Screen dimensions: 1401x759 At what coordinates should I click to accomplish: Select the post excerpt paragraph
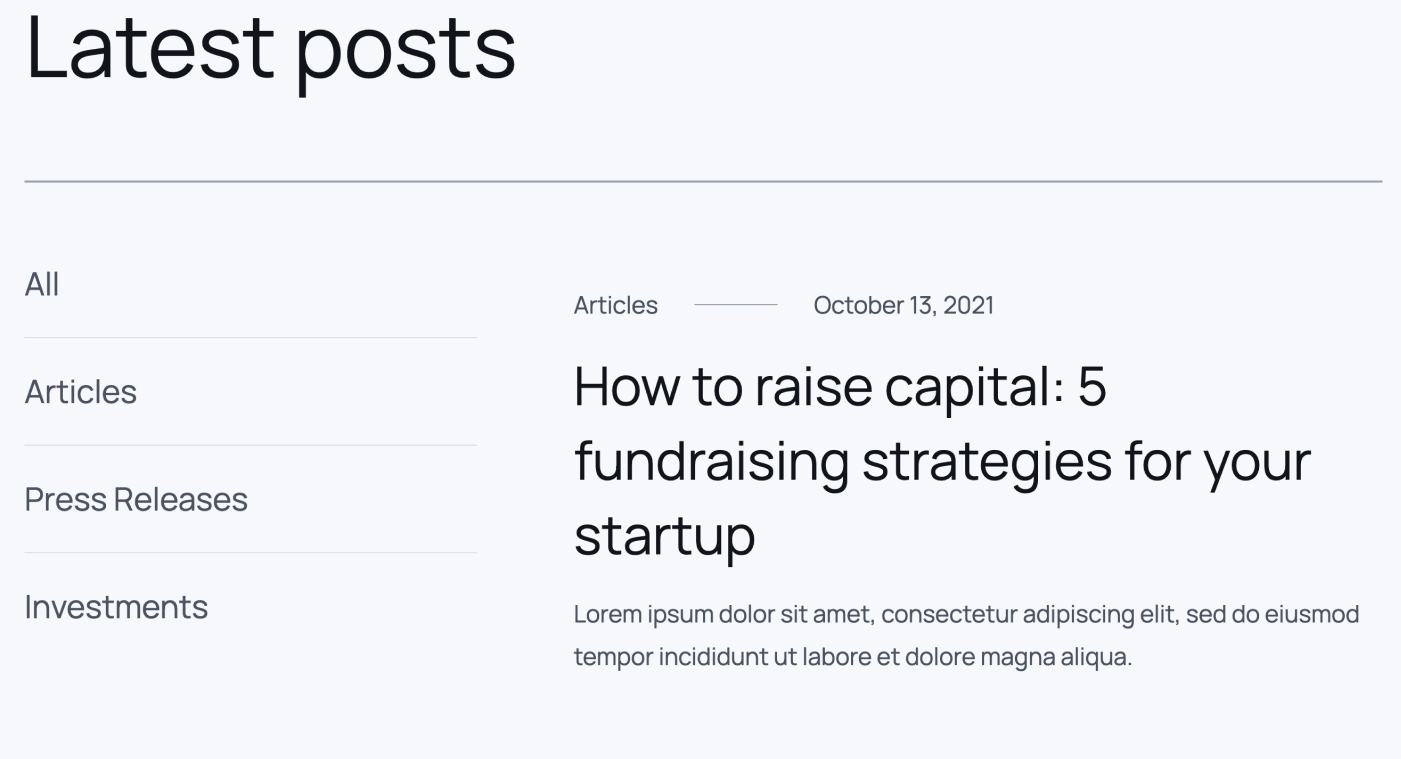tap(965, 635)
